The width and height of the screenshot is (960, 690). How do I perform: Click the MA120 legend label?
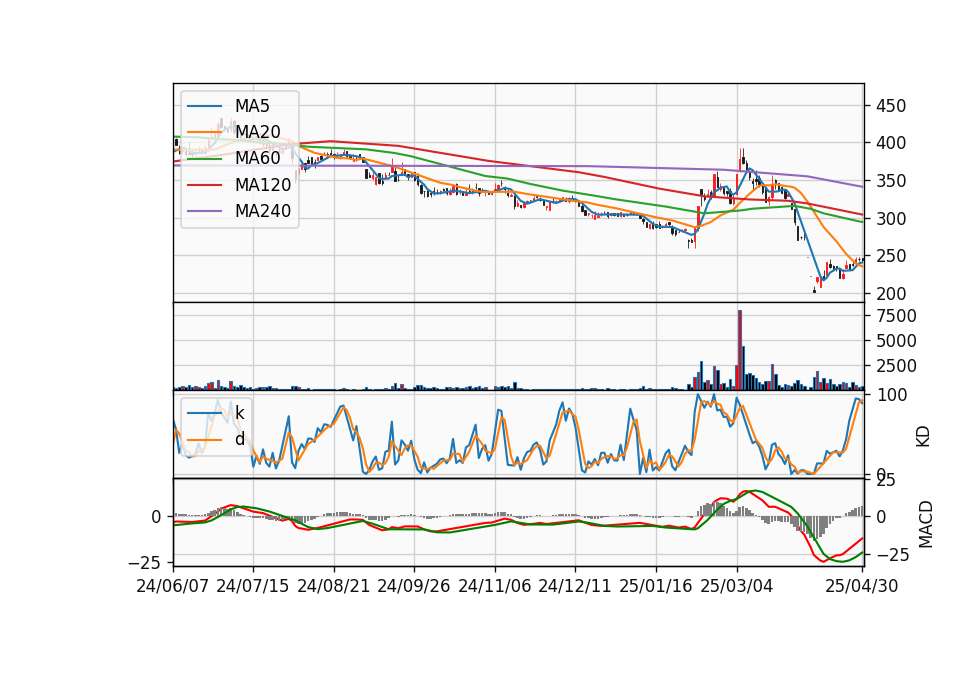click(263, 184)
